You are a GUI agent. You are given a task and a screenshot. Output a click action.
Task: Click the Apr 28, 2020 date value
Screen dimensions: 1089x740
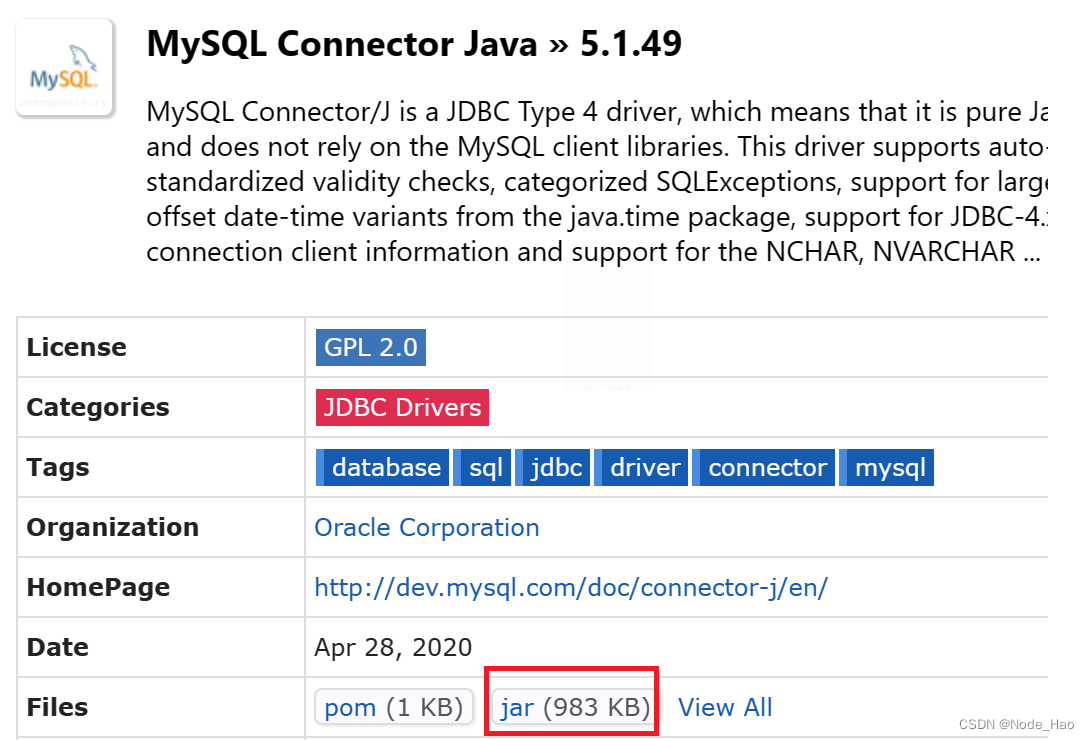pyautogui.click(x=393, y=647)
